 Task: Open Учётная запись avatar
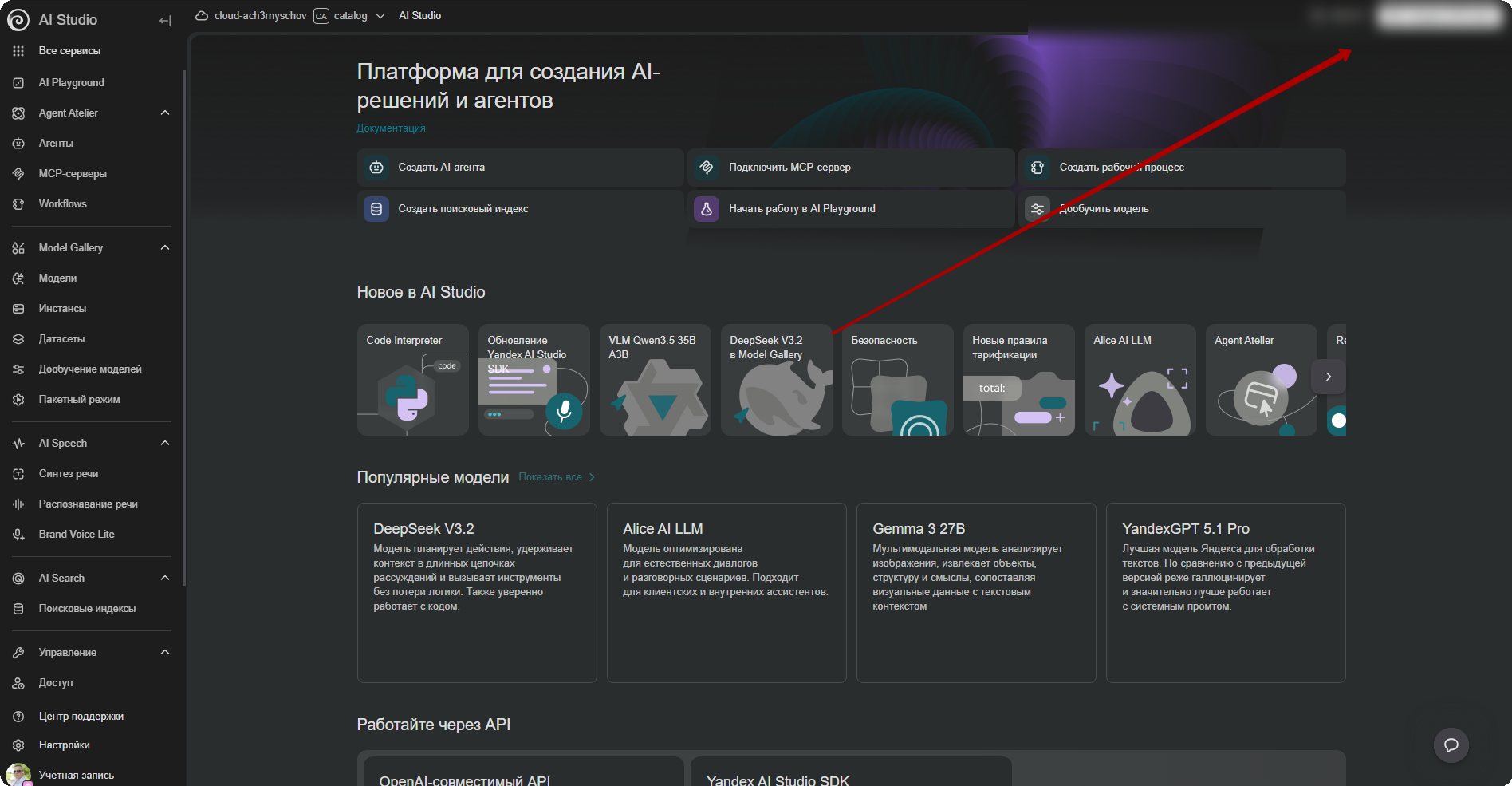coord(18,775)
